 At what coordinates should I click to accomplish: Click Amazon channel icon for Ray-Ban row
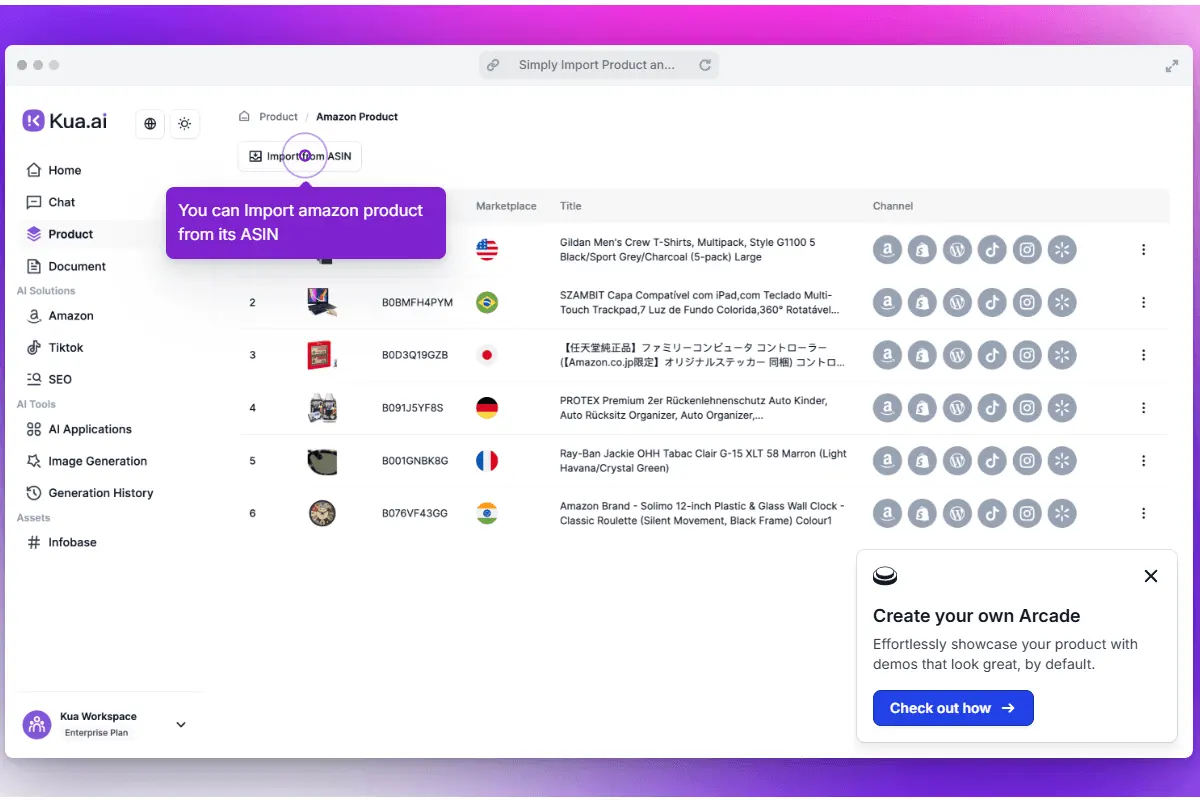coord(887,461)
